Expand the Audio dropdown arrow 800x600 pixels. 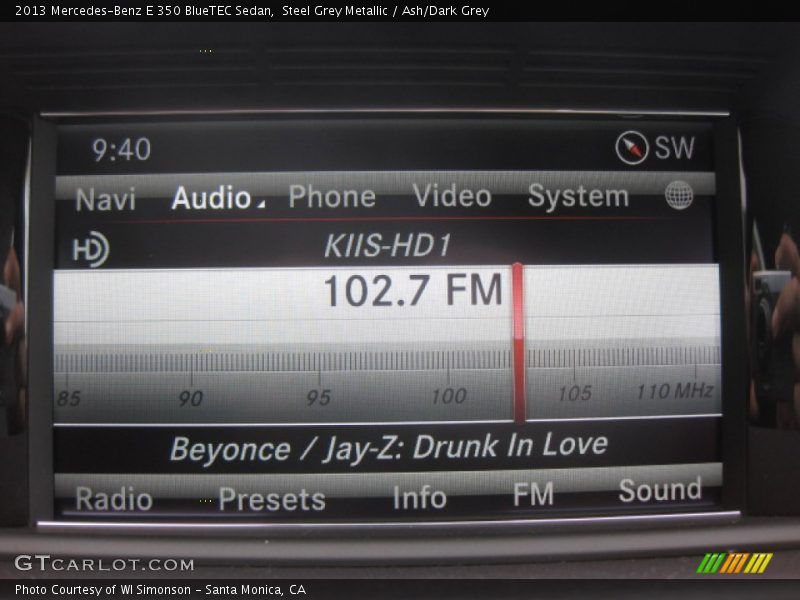pyautogui.click(x=261, y=204)
